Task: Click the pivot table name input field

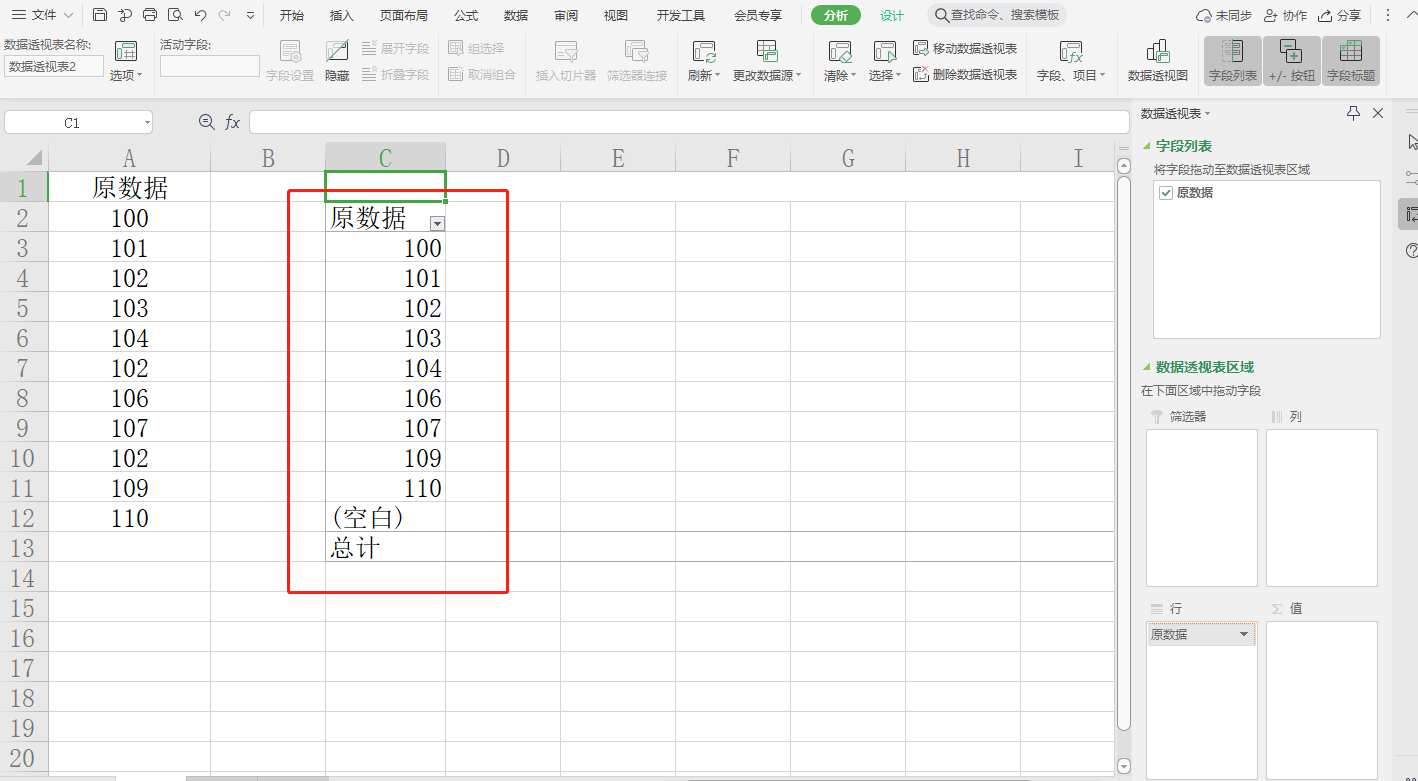Action: [x=54, y=66]
